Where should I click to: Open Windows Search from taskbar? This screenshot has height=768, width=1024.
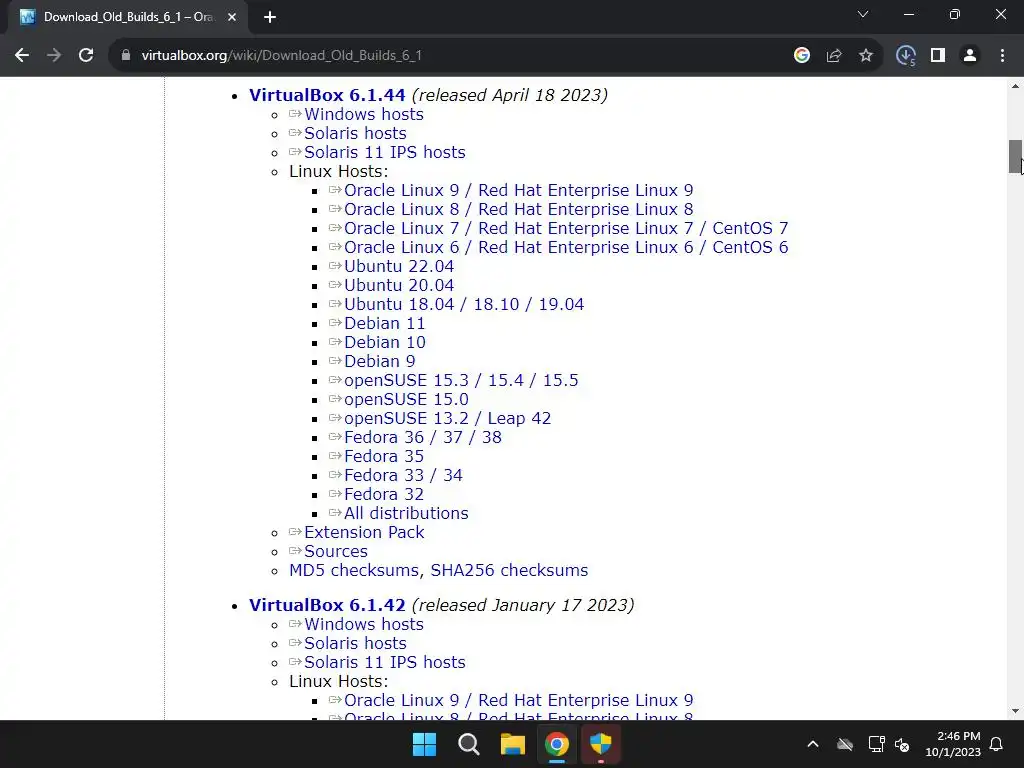[x=469, y=744]
